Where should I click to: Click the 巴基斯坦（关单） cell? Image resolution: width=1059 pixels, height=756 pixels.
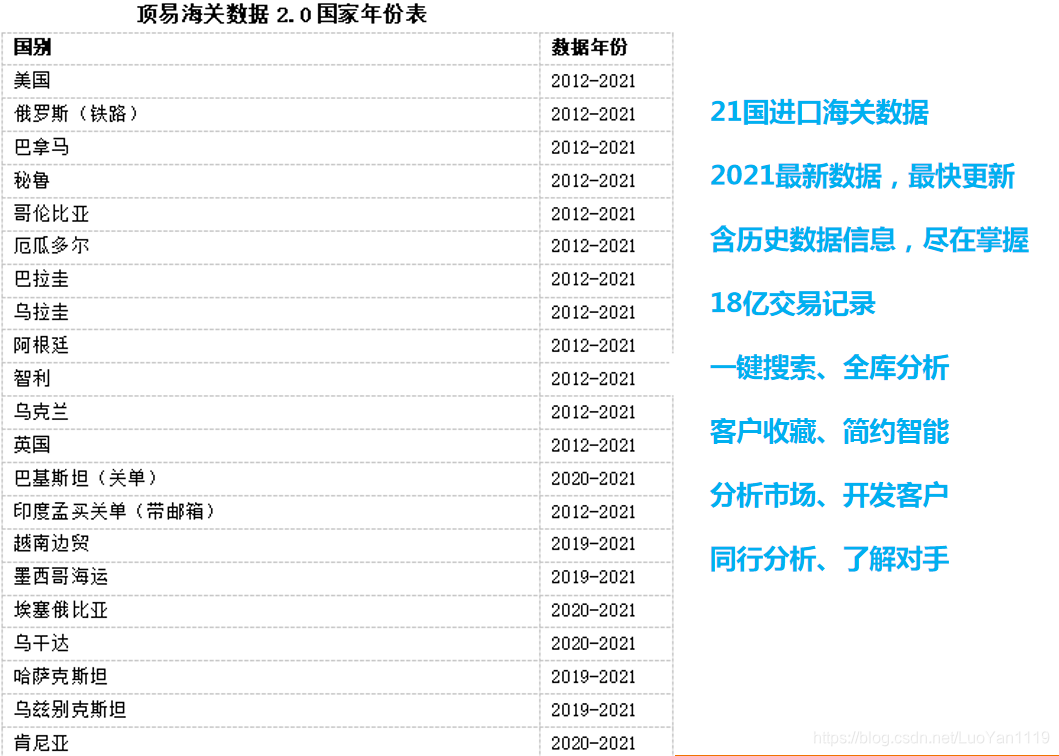(x=88, y=478)
